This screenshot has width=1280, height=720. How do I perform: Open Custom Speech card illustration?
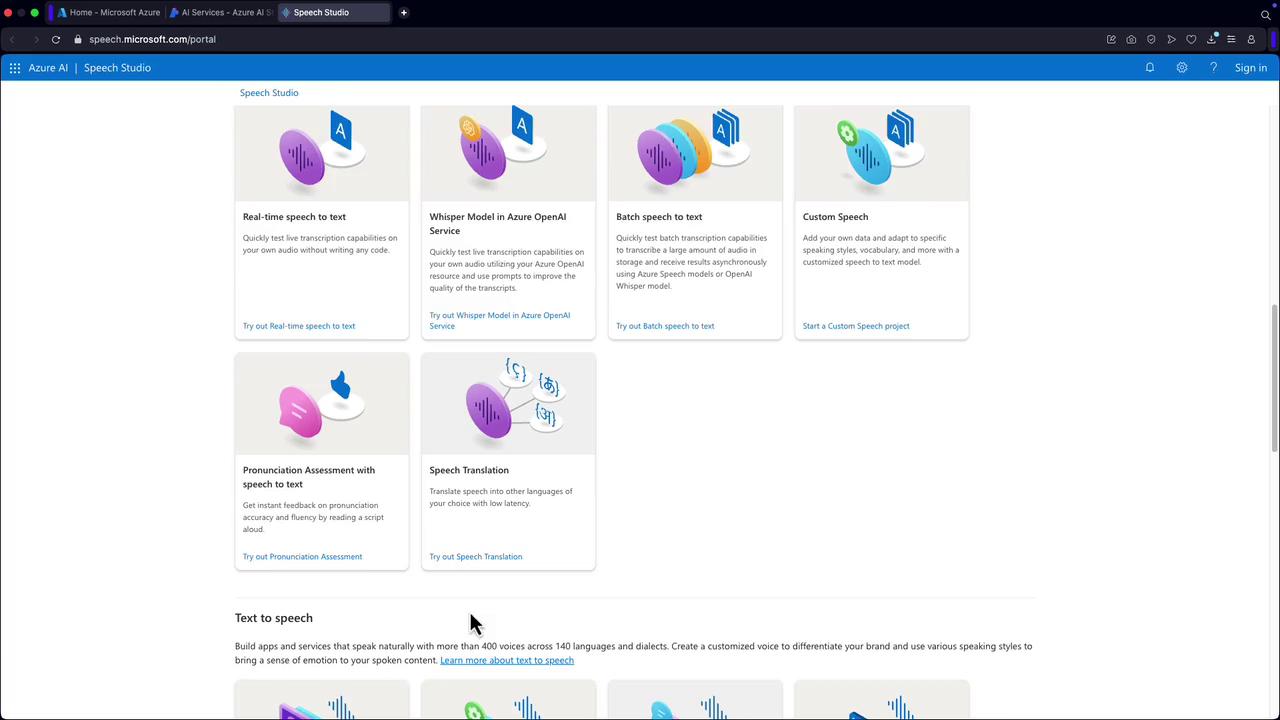[x=882, y=153]
